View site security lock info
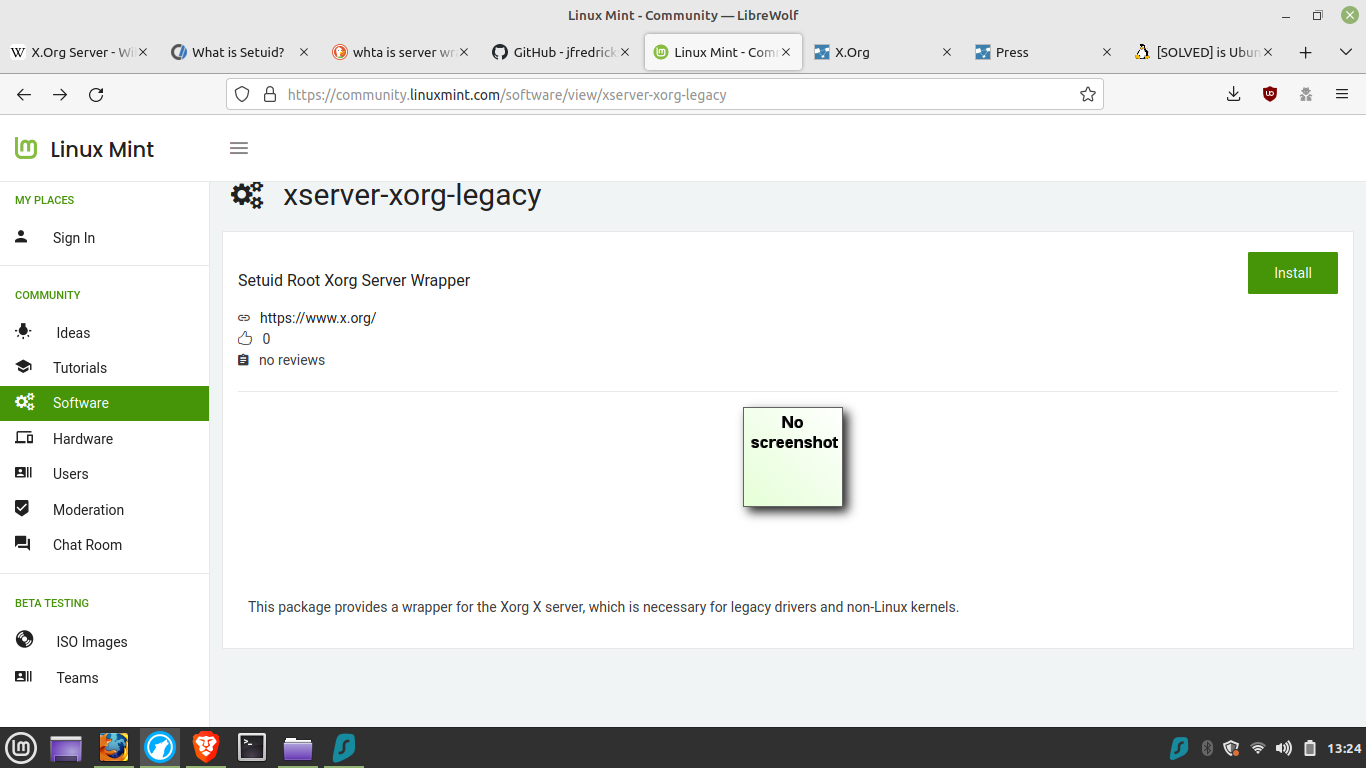The width and height of the screenshot is (1366, 768). tap(268, 94)
